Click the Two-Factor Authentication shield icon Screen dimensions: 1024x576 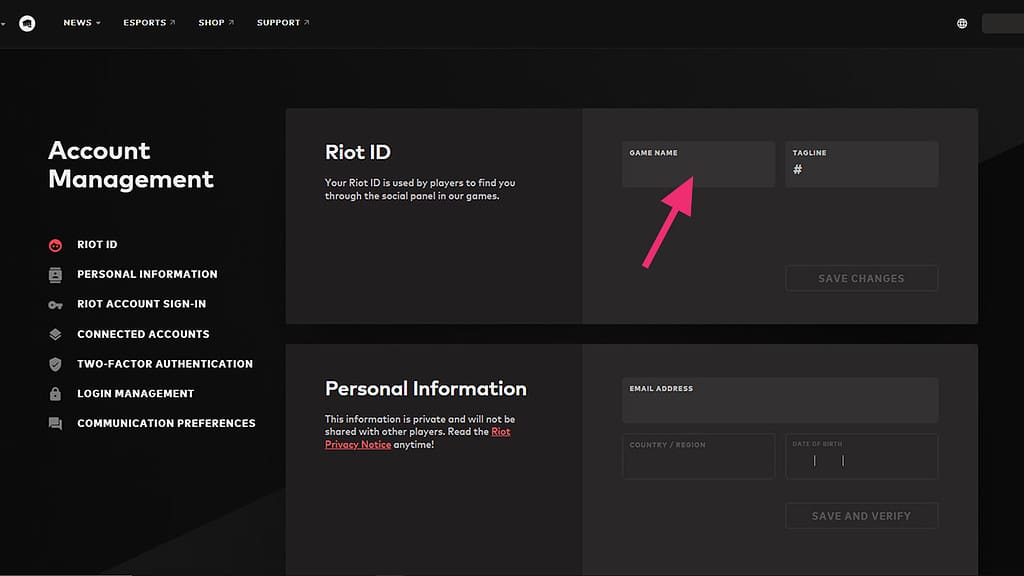coord(56,364)
